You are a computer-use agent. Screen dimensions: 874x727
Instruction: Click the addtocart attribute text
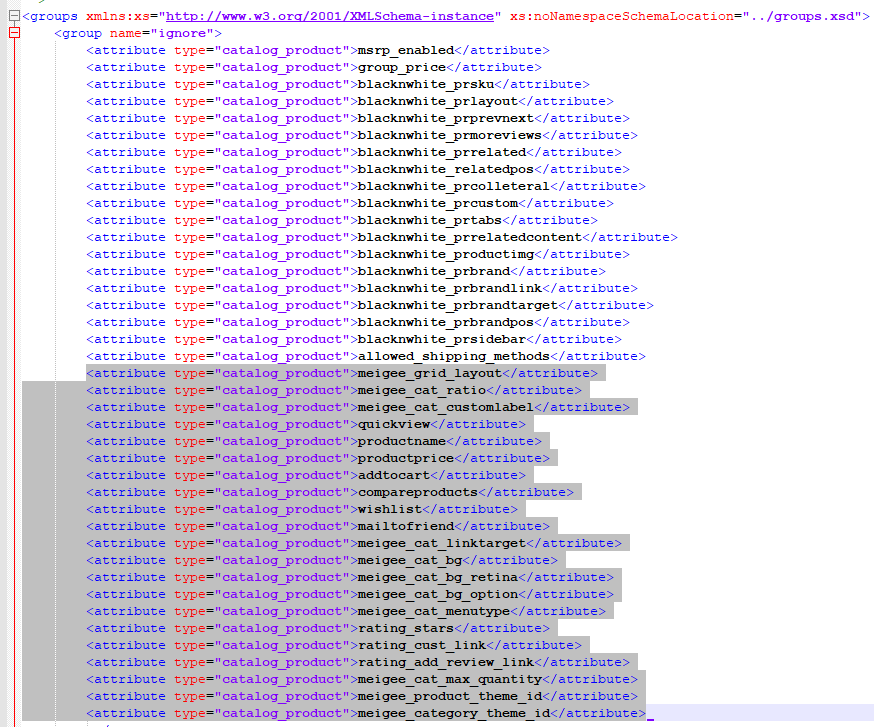[x=394, y=476]
